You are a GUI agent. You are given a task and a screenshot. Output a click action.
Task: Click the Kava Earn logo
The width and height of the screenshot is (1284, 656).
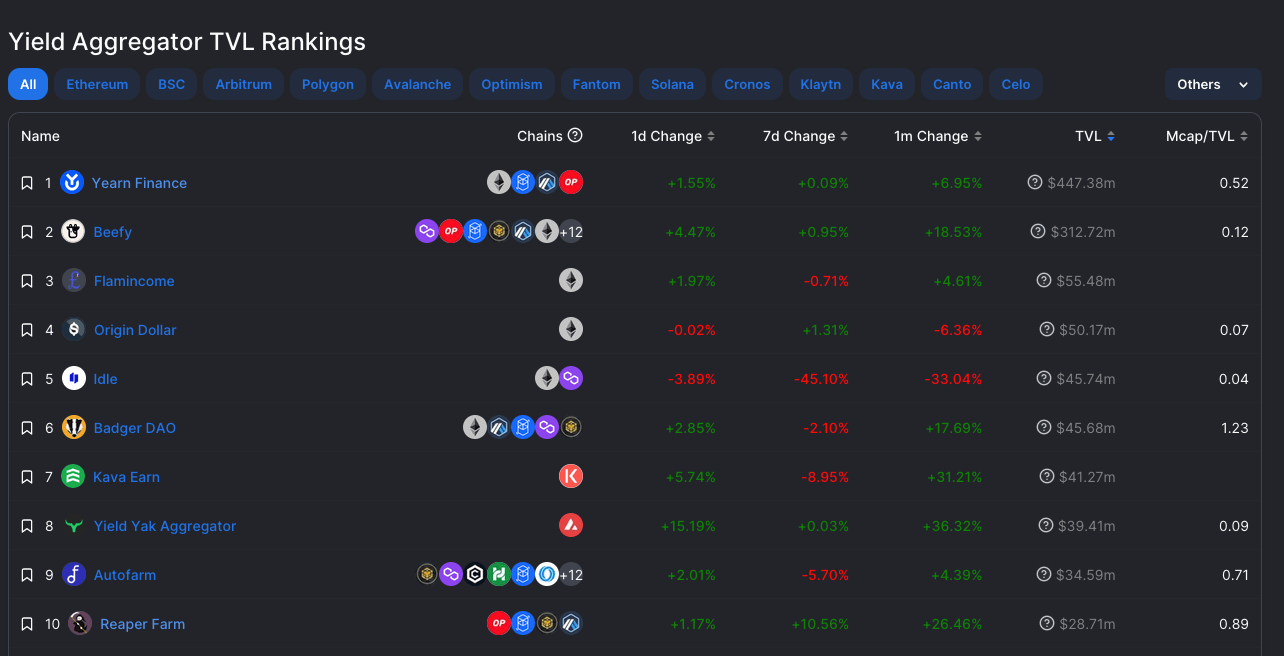tap(72, 476)
